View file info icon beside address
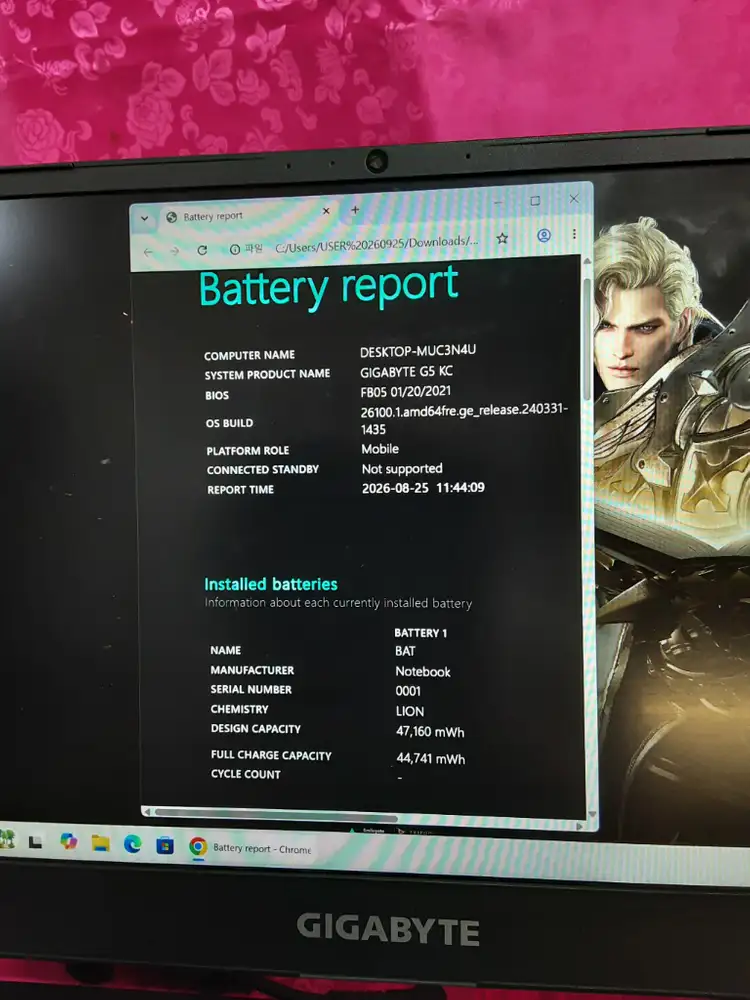 235,249
